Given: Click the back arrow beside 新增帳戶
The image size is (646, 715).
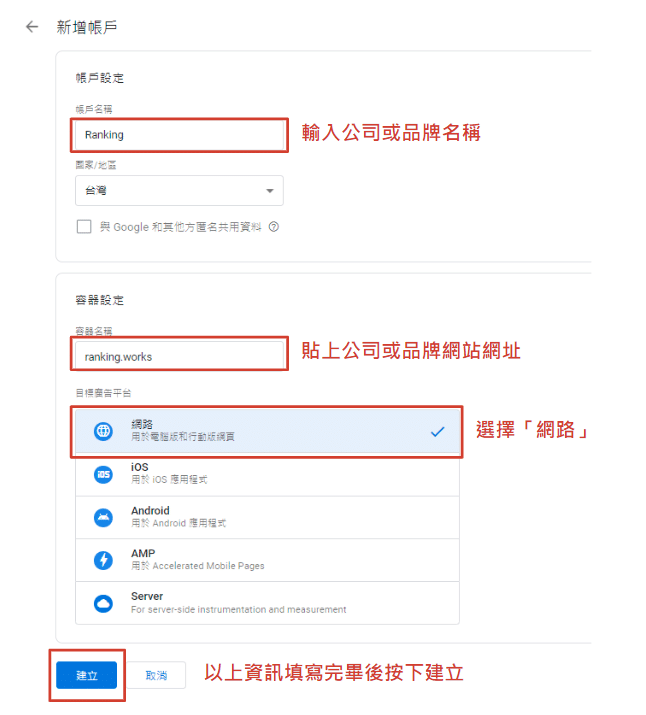Looking at the screenshot, I should [x=32, y=27].
